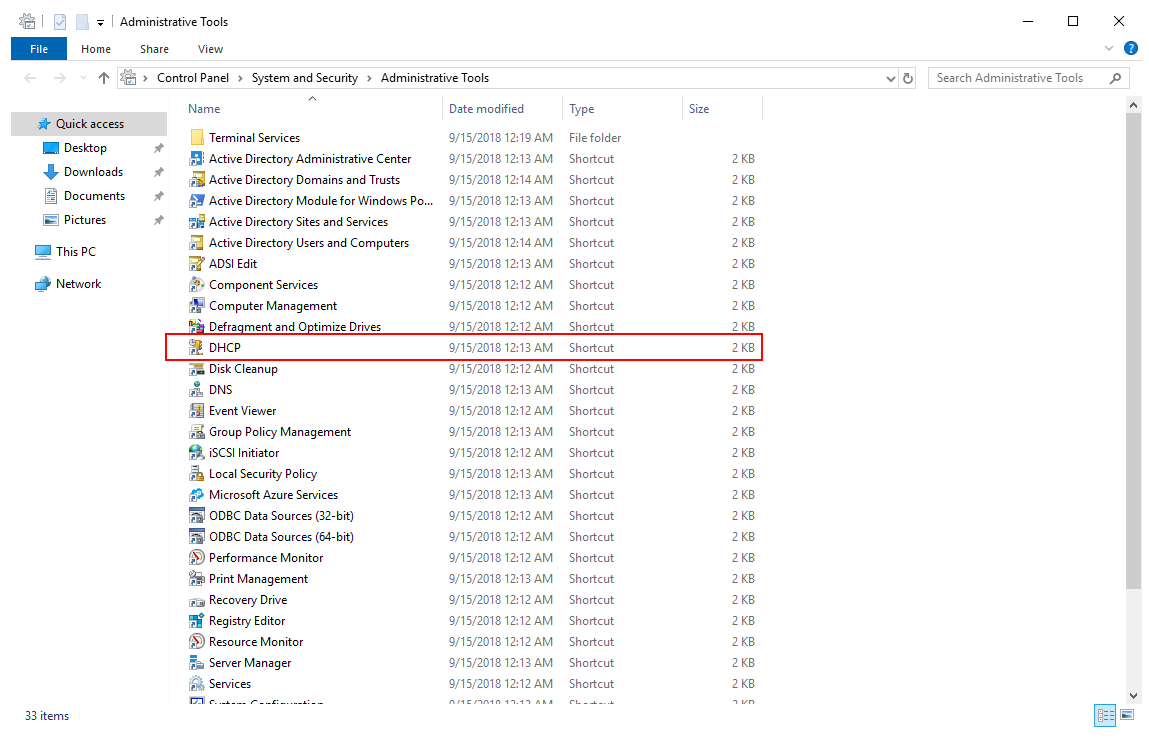This screenshot has width=1149, height=741.
Task: Select the DNS shortcut icon
Action: [196, 389]
